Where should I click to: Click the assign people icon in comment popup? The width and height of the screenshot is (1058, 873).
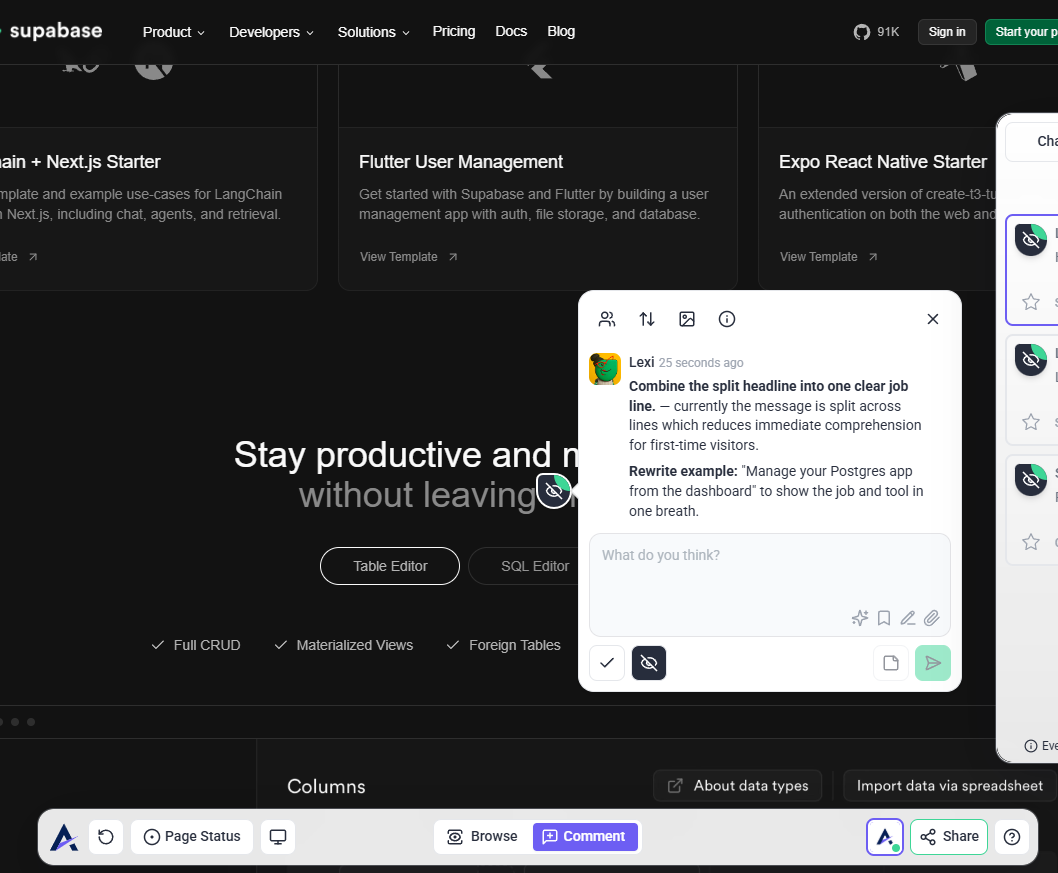click(x=607, y=319)
